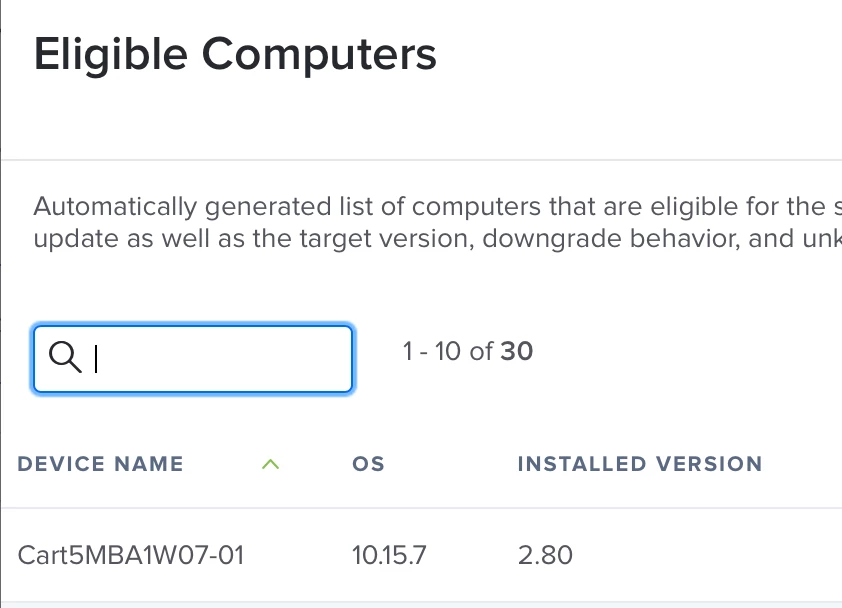Click the magnifying glass search icon
The height and width of the screenshot is (608, 842).
[65, 357]
